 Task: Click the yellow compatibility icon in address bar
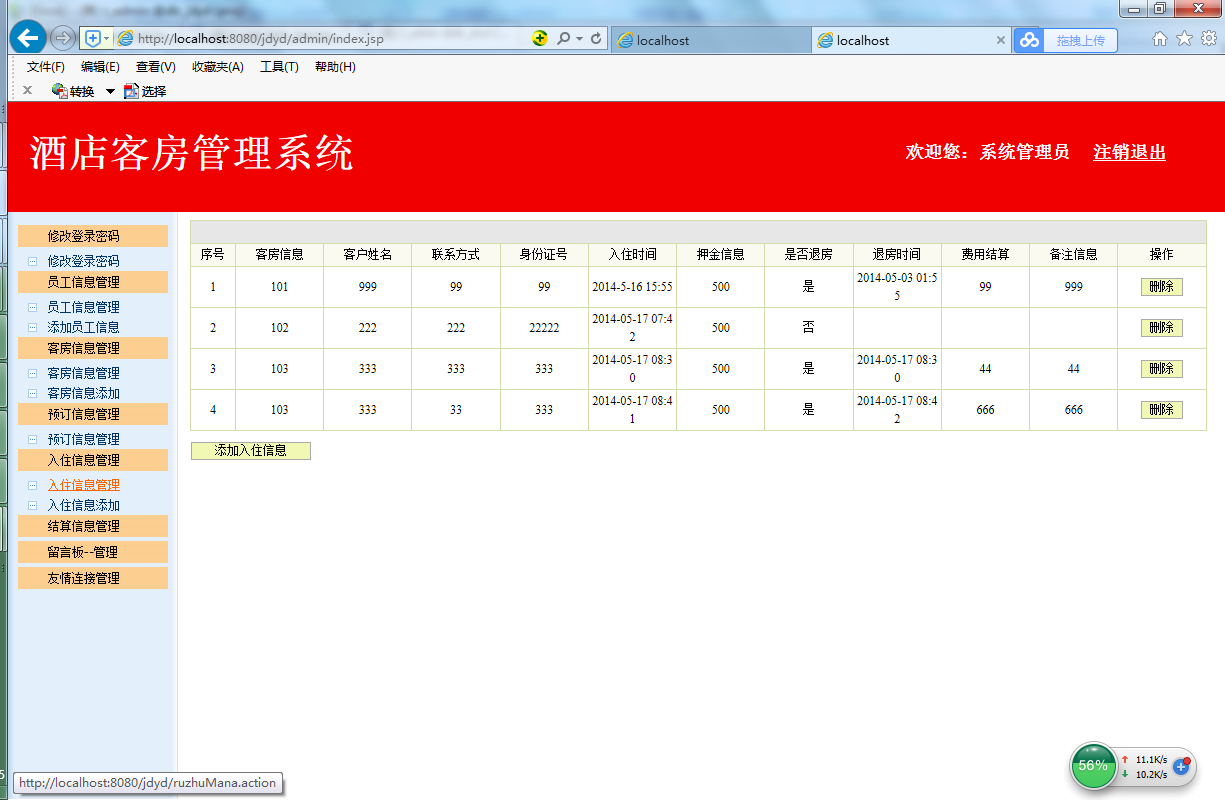pos(540,39)
